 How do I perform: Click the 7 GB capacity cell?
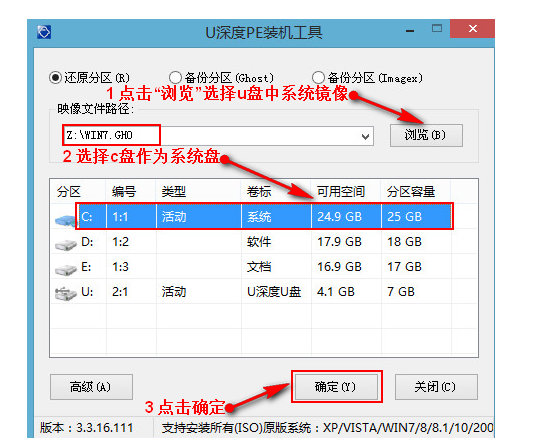[x=401, y=292]
